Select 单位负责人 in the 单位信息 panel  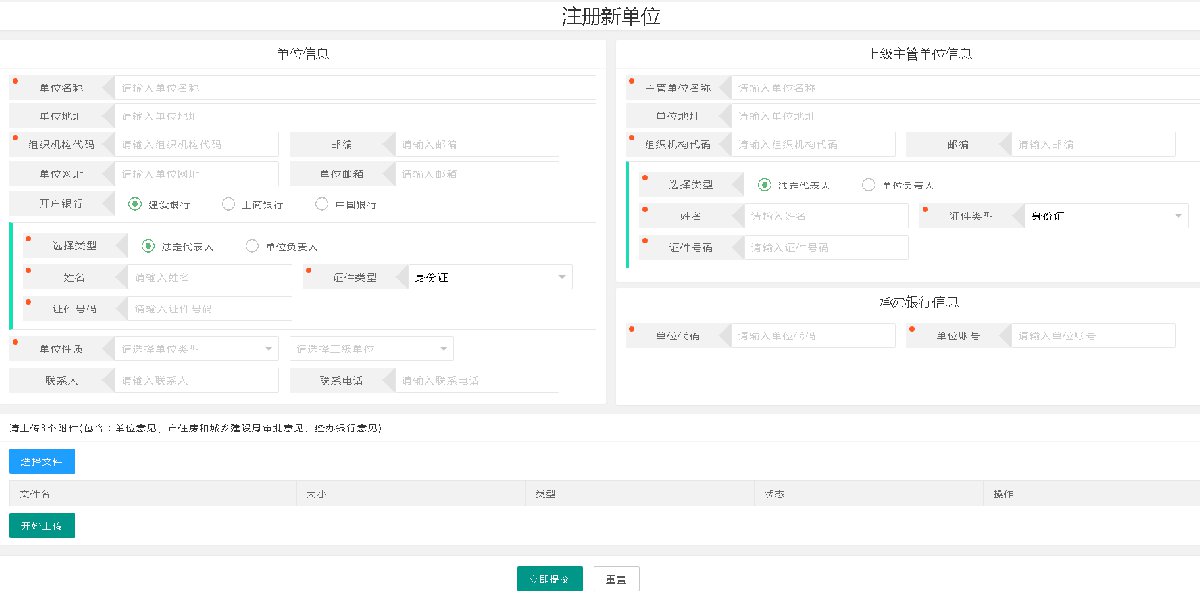tap(252, 246)
